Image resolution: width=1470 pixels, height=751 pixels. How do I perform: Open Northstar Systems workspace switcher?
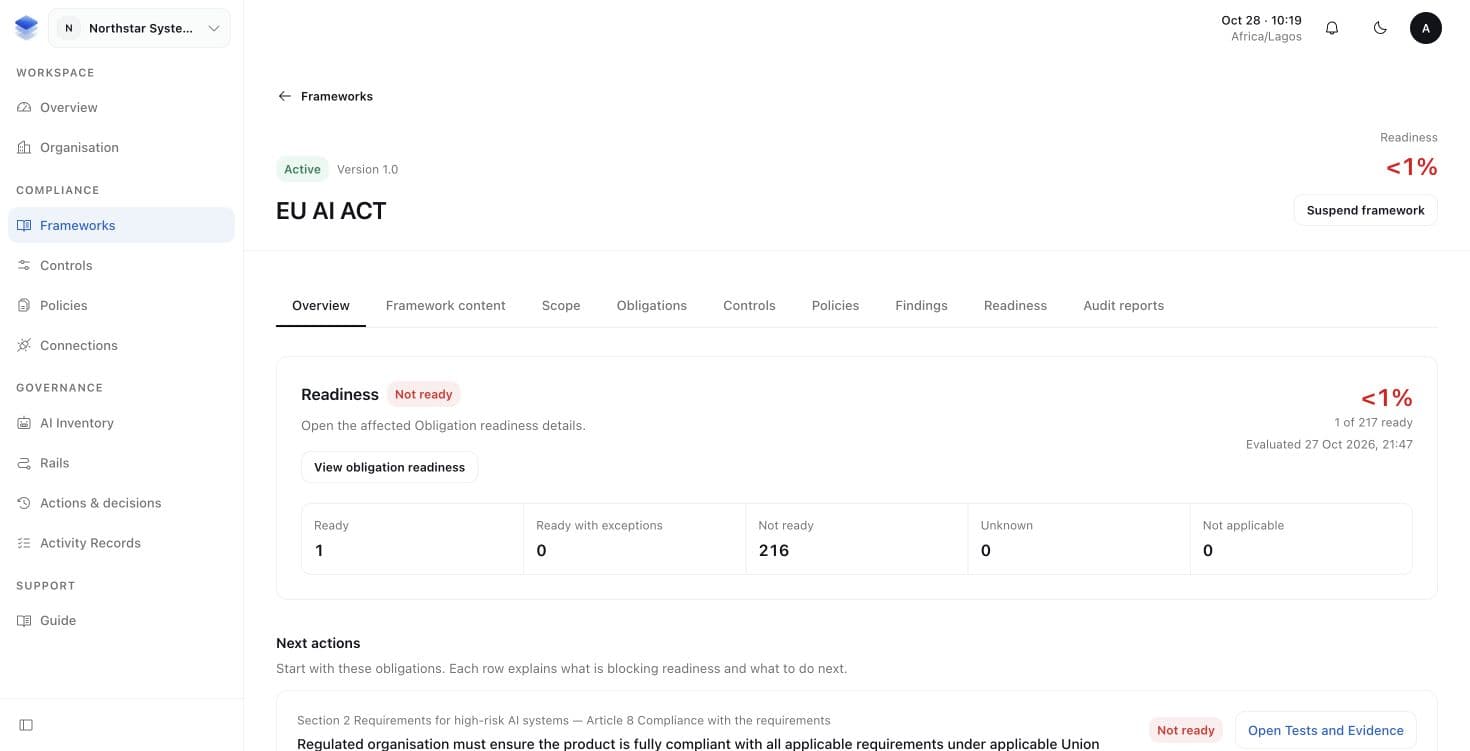click(139, 28)
